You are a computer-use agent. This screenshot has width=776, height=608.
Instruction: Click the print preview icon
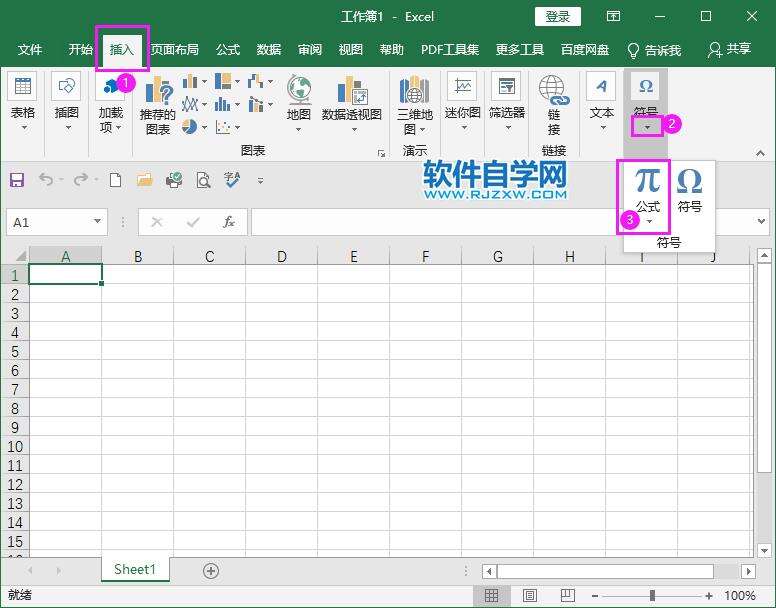click(x=203, y=180)
